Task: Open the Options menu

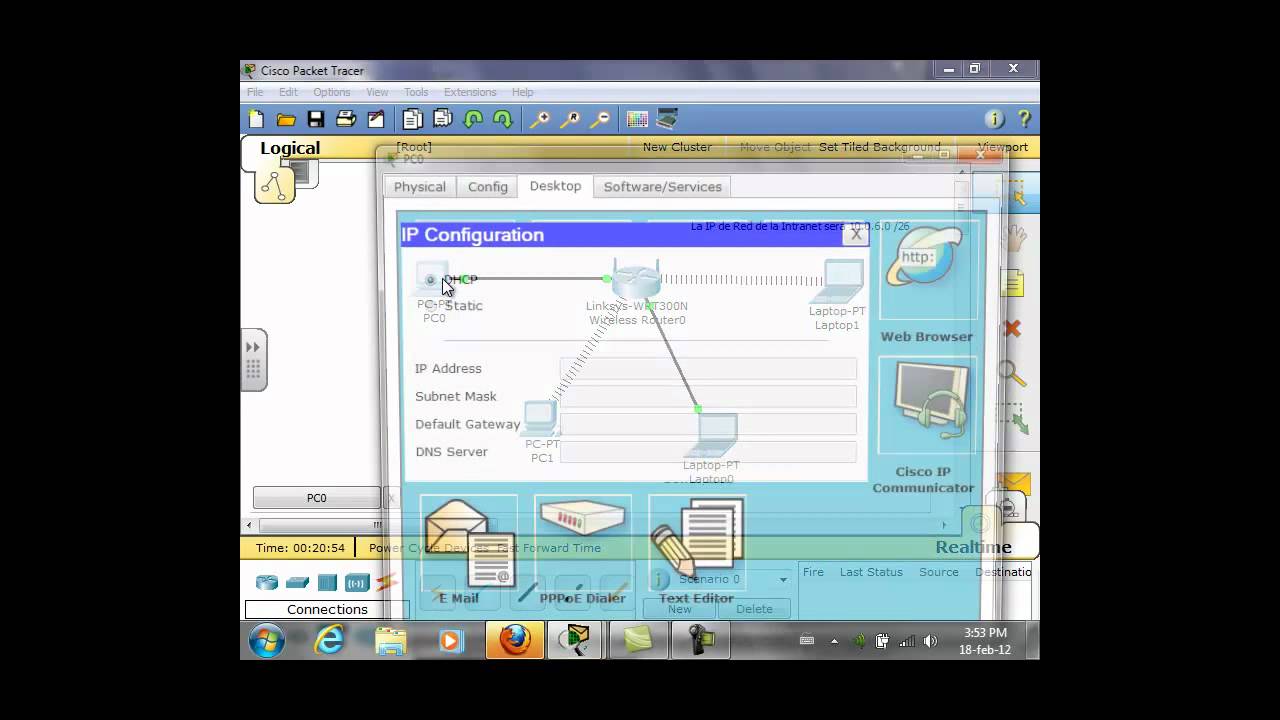Action: coord(332,92)
